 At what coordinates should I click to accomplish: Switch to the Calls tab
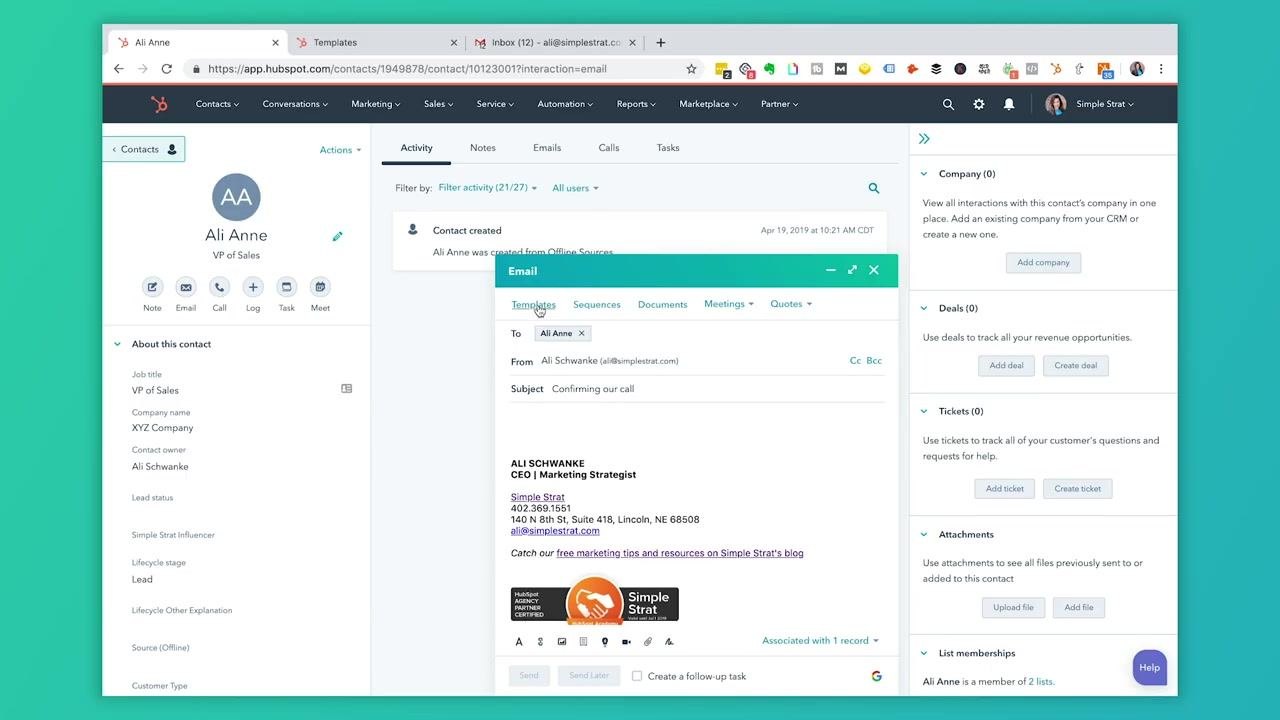[609, 148]
